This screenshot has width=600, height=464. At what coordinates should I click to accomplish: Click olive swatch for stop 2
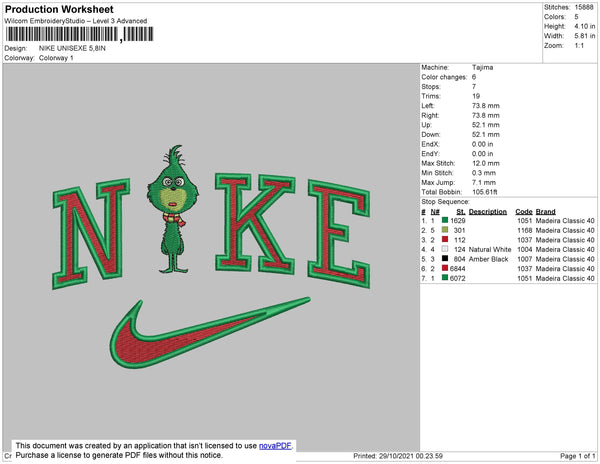(445, 230)
